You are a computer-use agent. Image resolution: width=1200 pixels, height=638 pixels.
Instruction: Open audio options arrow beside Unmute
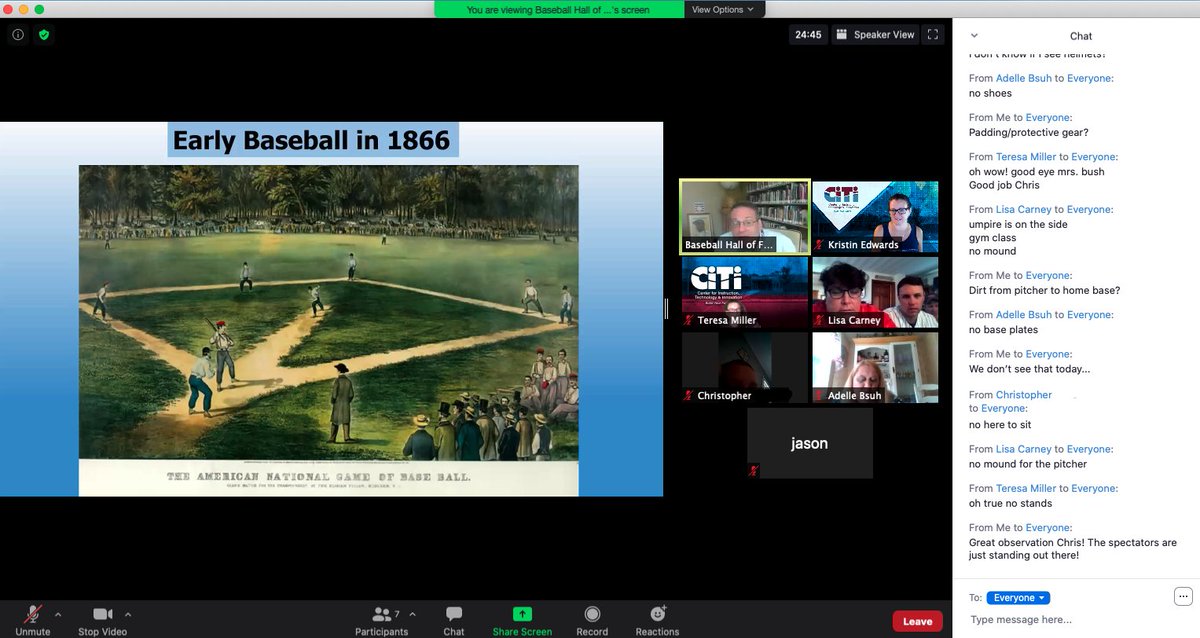(x=58, y=614)
